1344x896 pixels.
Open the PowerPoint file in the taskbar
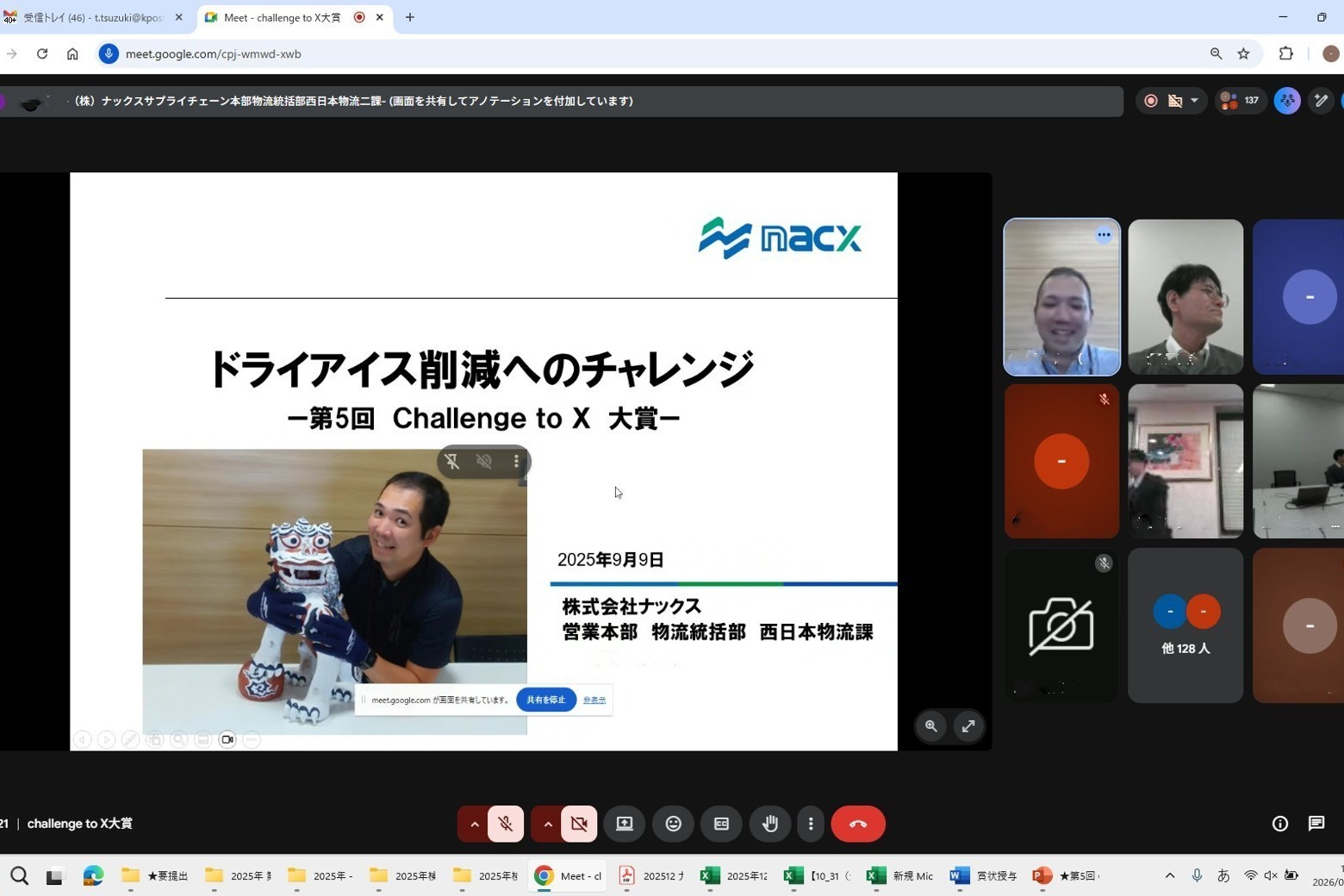tap(1067, 876)
